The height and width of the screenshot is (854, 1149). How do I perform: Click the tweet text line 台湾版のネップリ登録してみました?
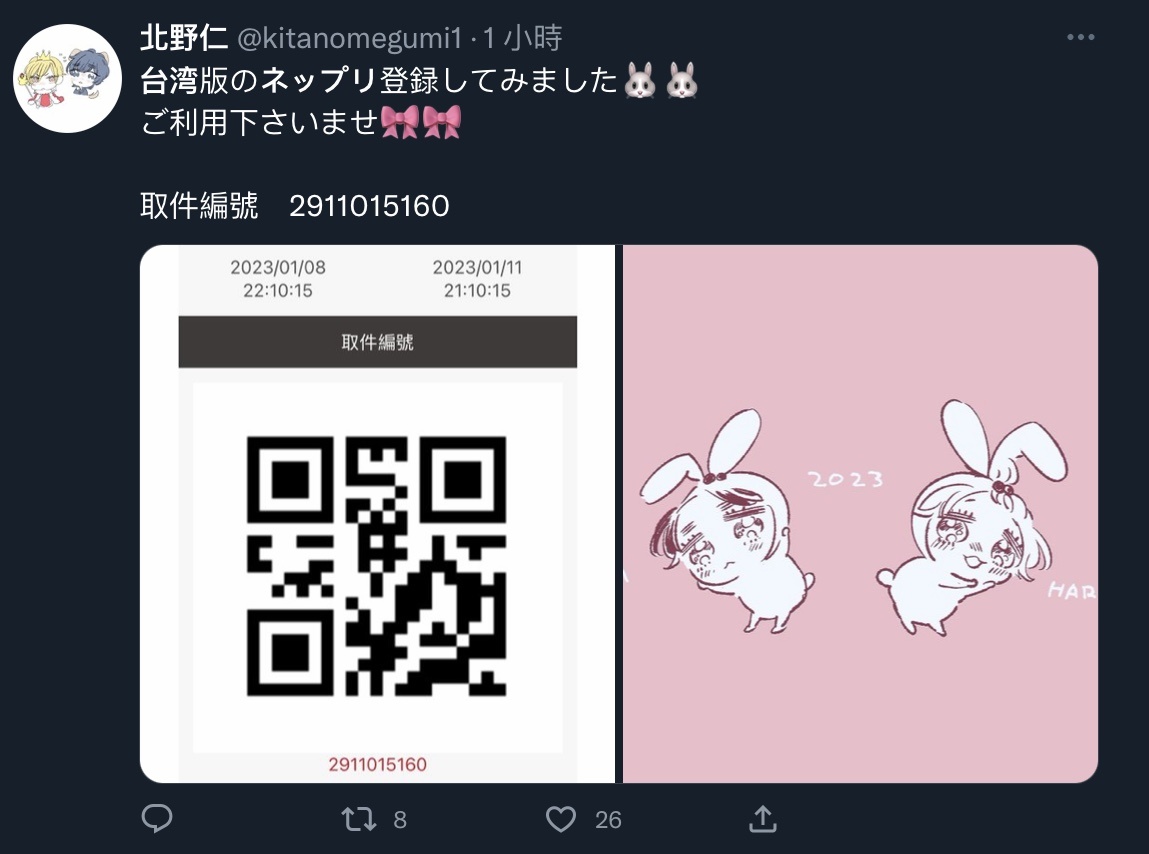[379, 80]
